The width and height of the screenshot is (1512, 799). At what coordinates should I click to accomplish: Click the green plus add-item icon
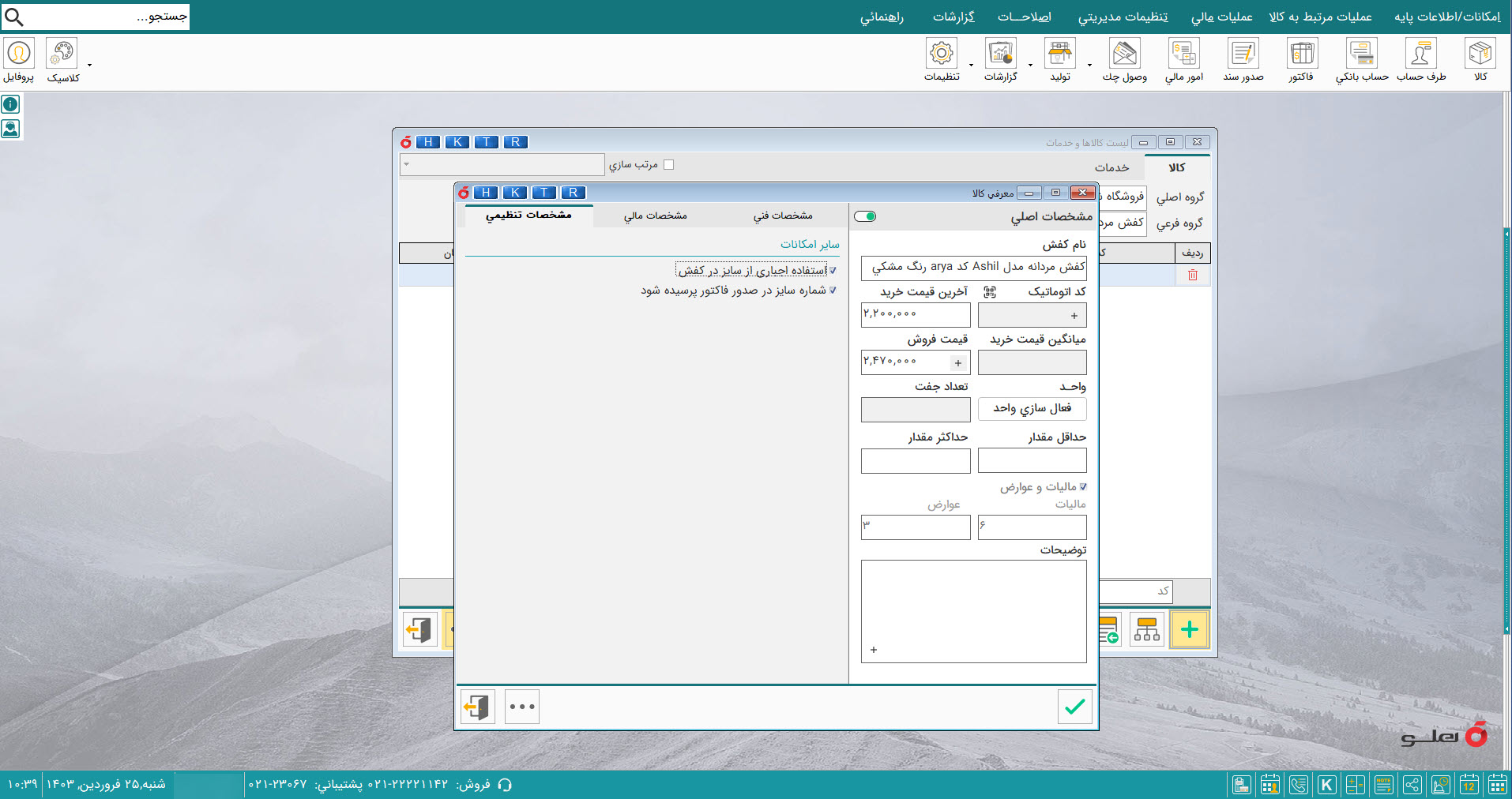1189,630
